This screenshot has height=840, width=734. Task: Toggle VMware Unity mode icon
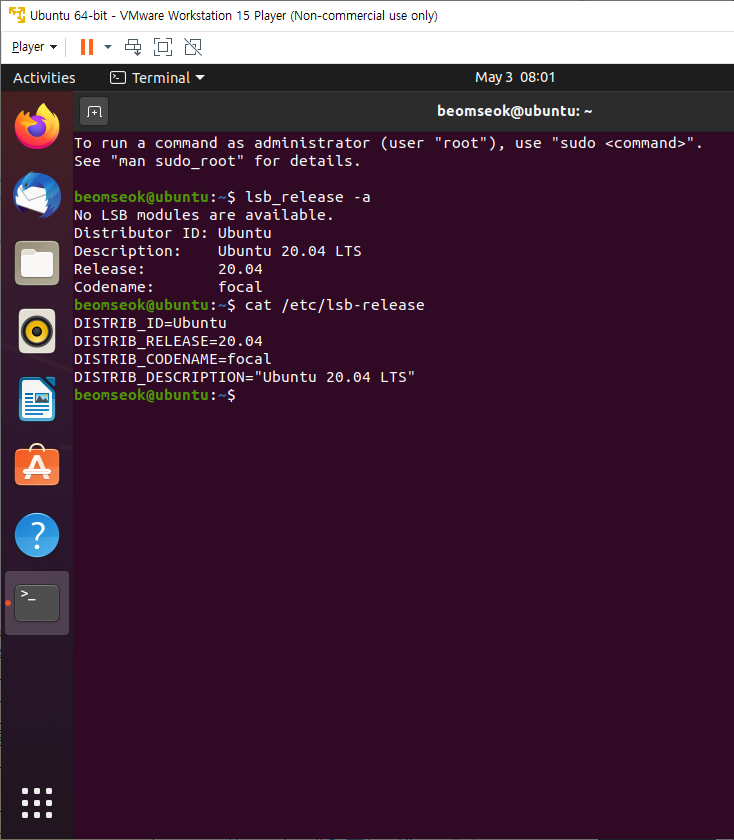click(x=193, y=47)
